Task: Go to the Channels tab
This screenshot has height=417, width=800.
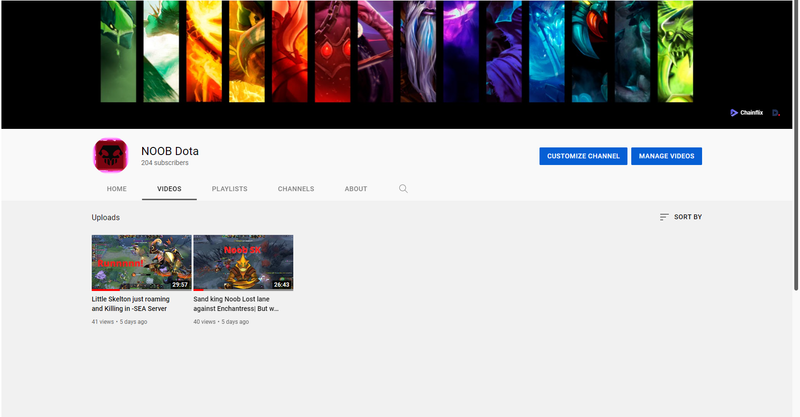Action: pos(296,189)
